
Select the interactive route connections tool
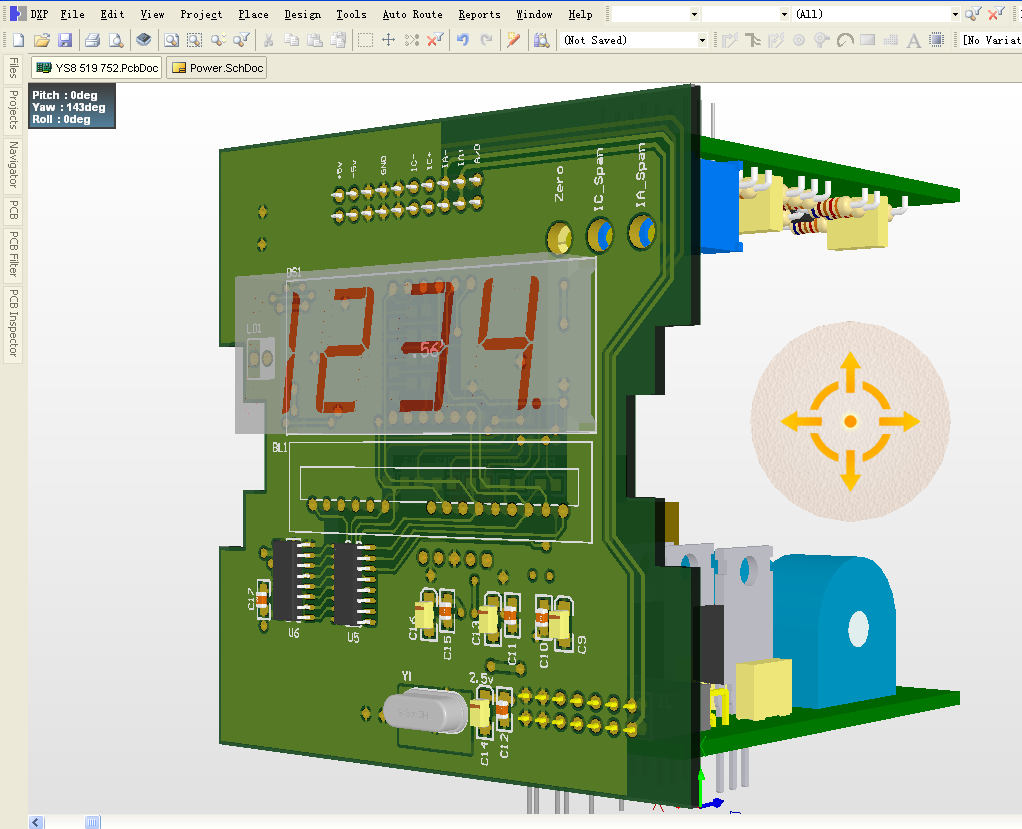click(730, 40)
